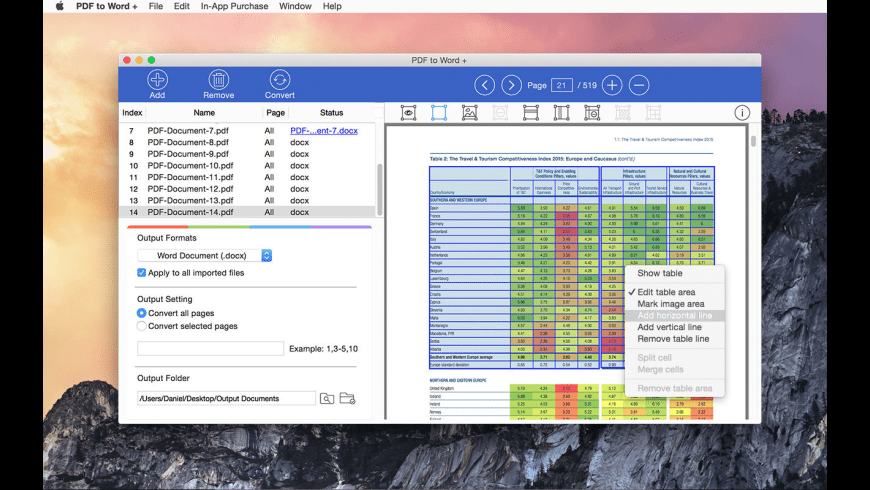Click the Add files icon
The height and width of the screenshot is (490, 870).
click(157, 81)
